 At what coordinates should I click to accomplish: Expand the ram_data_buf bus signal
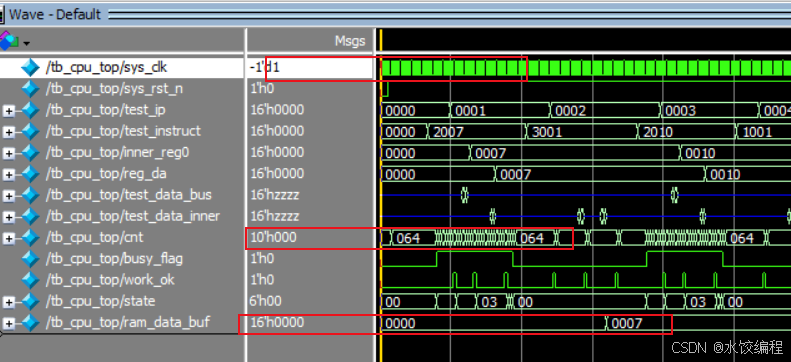tap(9, 324)
